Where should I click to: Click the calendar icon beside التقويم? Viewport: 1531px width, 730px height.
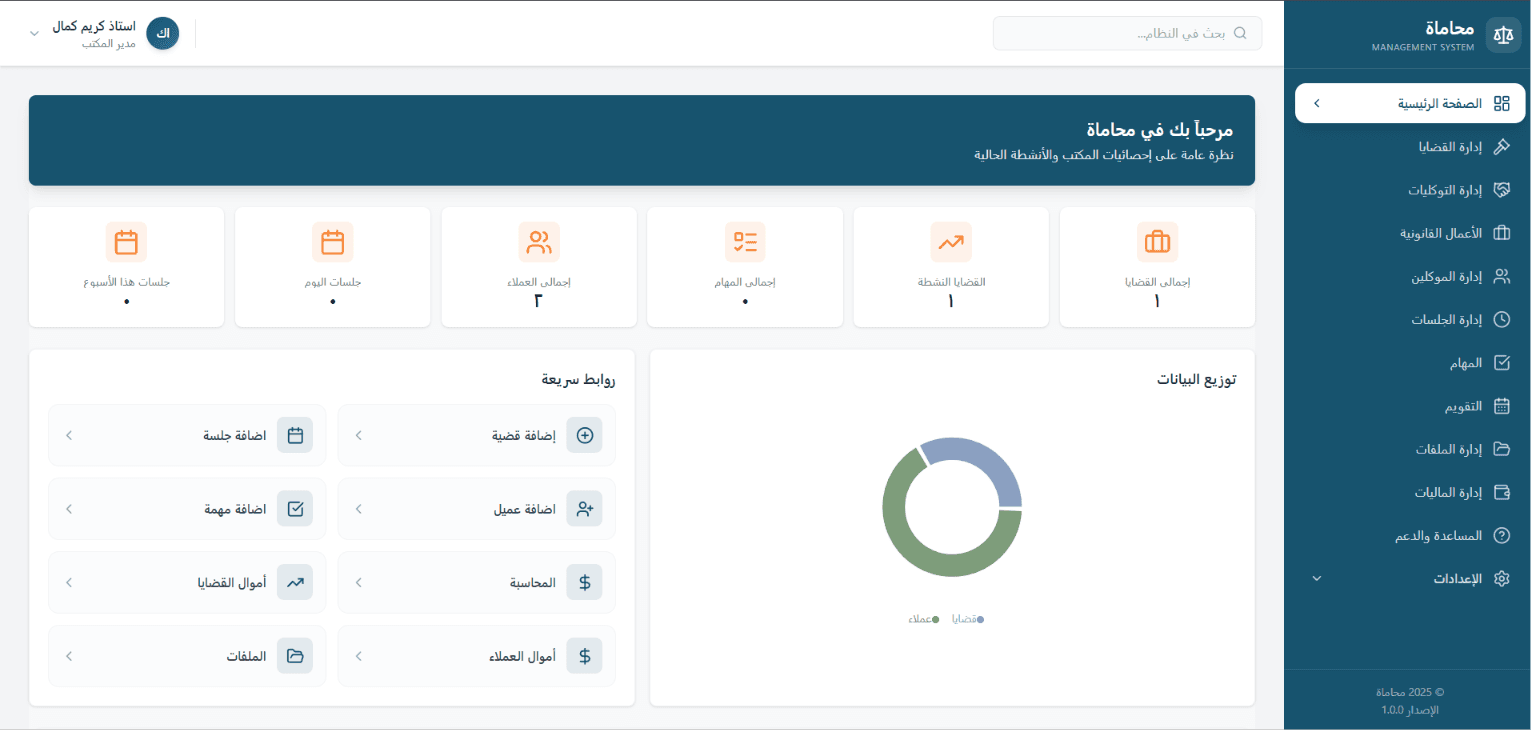(1501, 406)
